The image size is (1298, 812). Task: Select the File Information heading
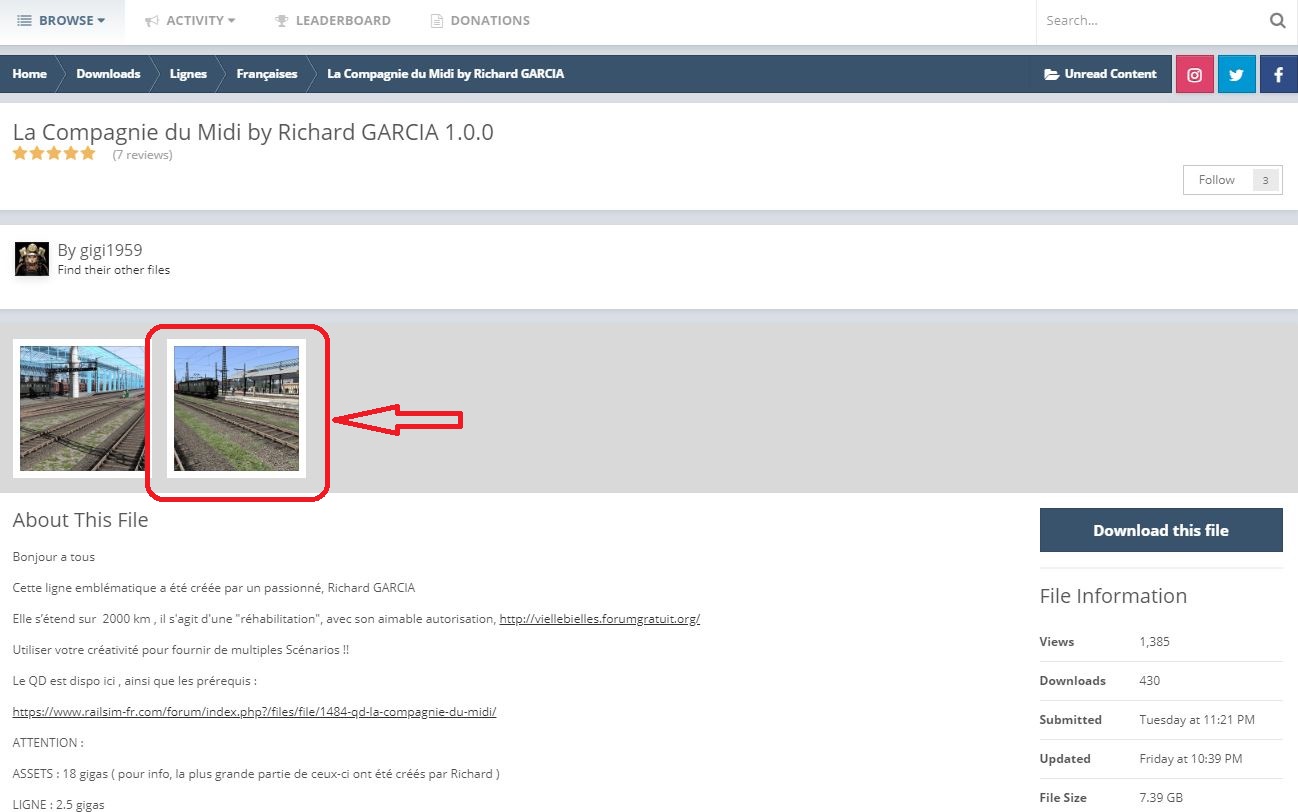click(1113, 596)
